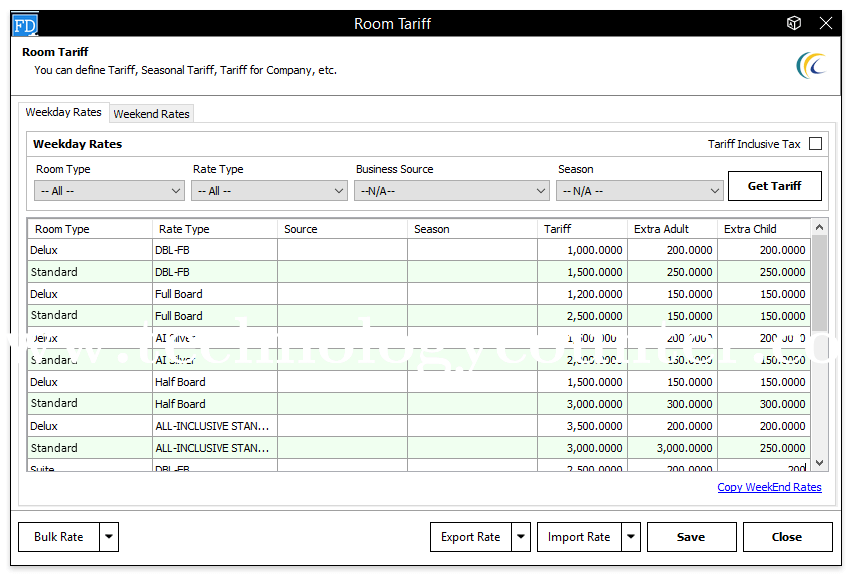Switch to the Weekday Rates tab
Viewport: 852px width, 576px height.
tap(64, 112)
